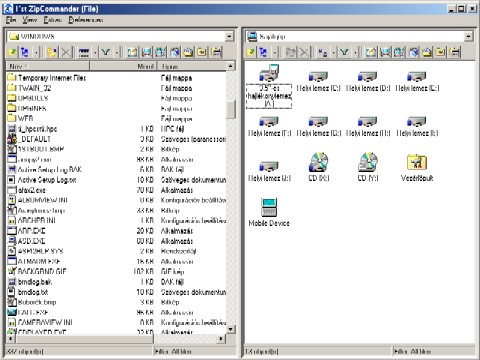This screenshot has height=360, width=480.
Task: Click the view mode icon in left toolbar
Action: pos(84,52)
